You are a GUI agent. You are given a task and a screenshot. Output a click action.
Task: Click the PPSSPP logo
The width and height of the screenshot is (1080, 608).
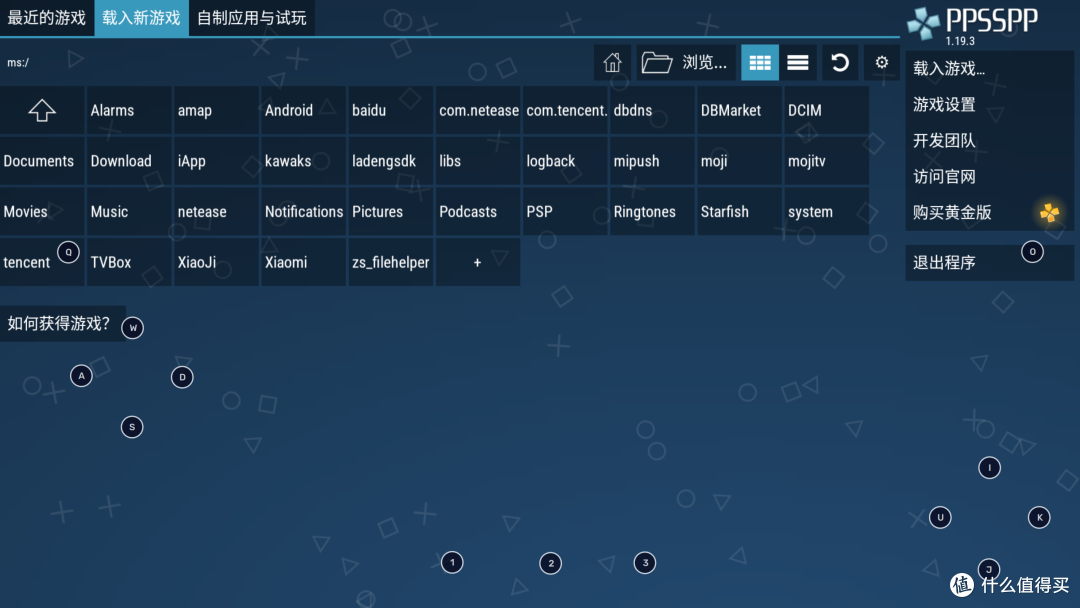pos(973,24)
